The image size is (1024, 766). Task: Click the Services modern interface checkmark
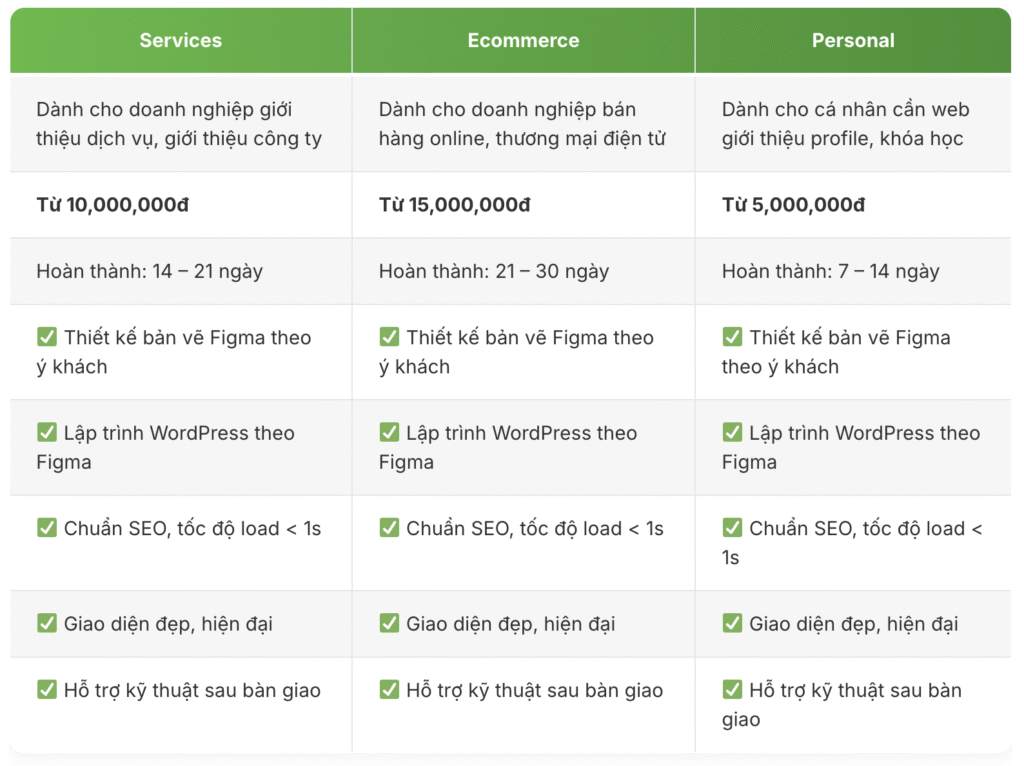point(47,623)
